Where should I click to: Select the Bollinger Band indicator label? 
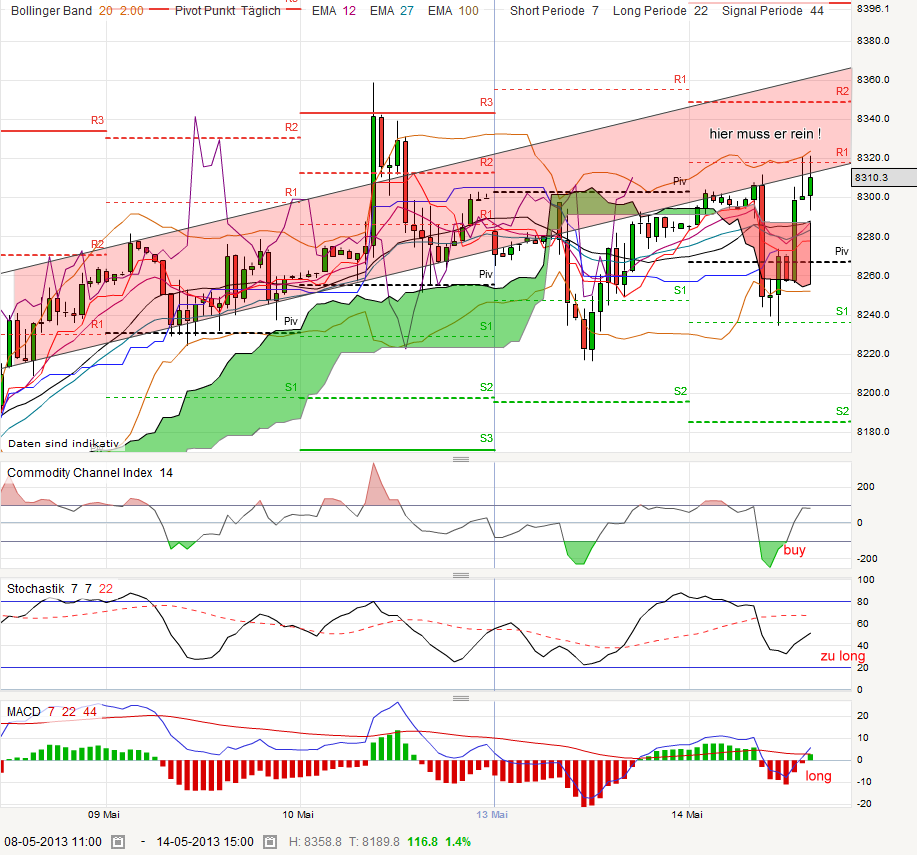pos(51,11)
